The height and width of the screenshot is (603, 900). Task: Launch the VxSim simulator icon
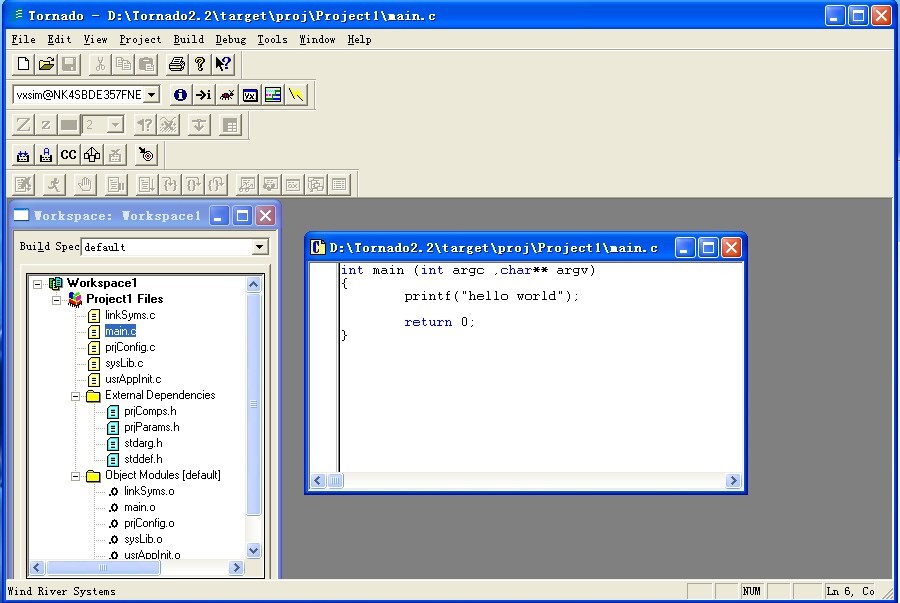250,95
